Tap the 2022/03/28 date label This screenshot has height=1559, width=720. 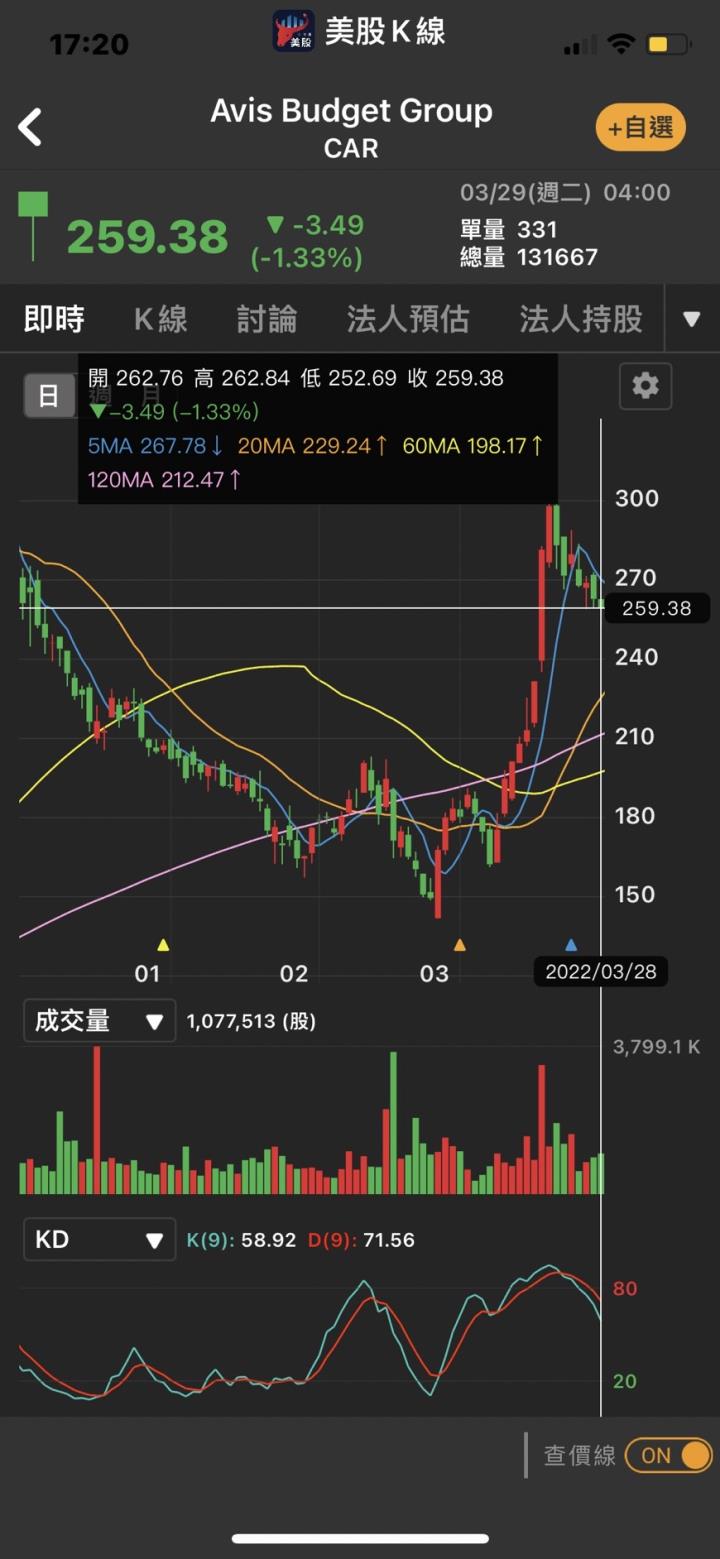pyautogui.click(x=600, y=971)
